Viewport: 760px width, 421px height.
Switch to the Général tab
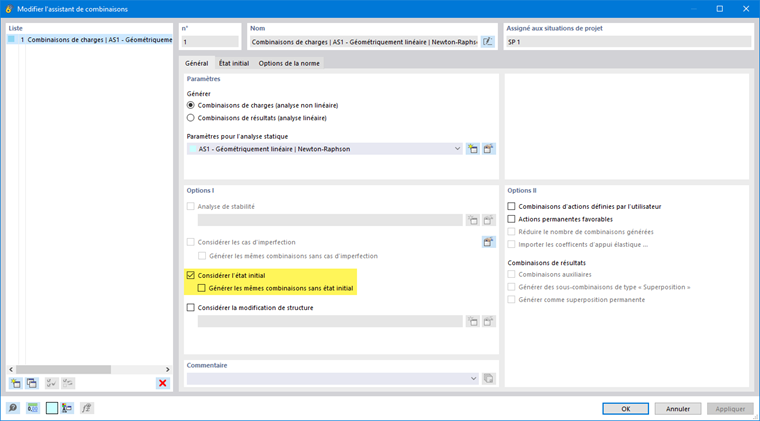click(196, 63)
